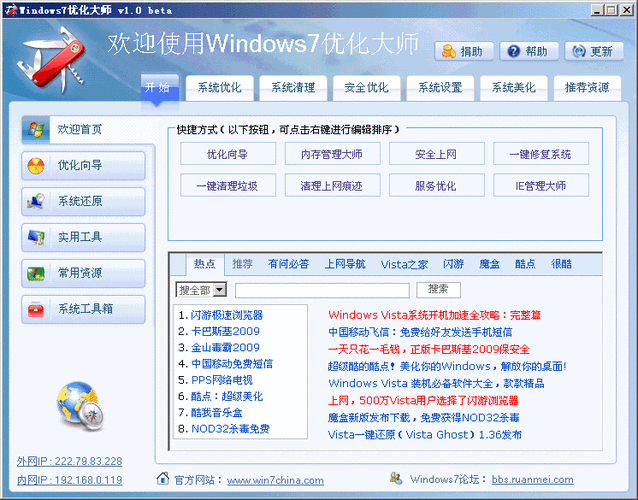Click the 常用资源 sidebar icon
The width and height of the screenshot is (638, 500).
pyautogui.click(x=37, y=274)
